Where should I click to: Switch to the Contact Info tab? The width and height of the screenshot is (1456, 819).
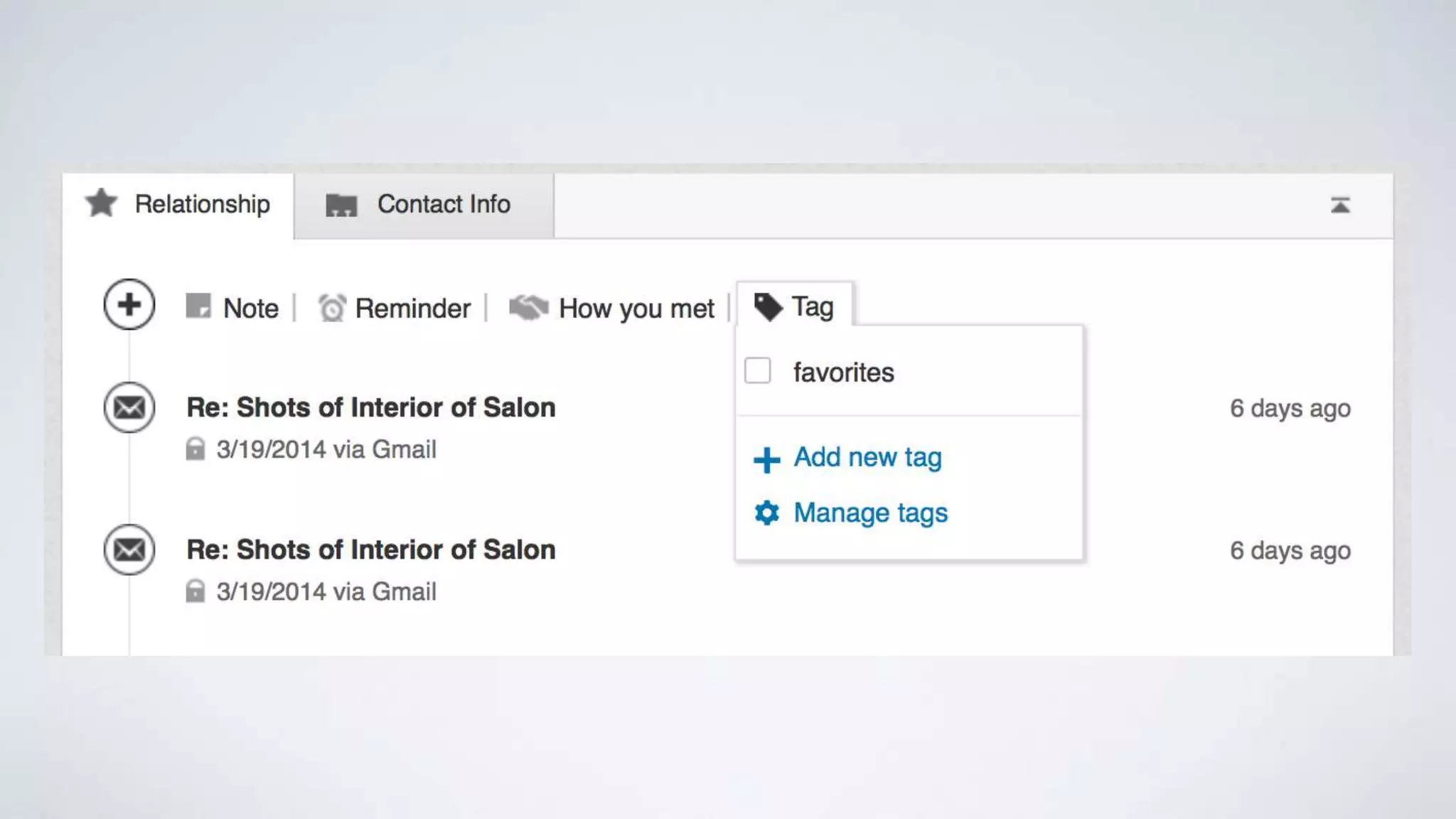click(424, 205)
